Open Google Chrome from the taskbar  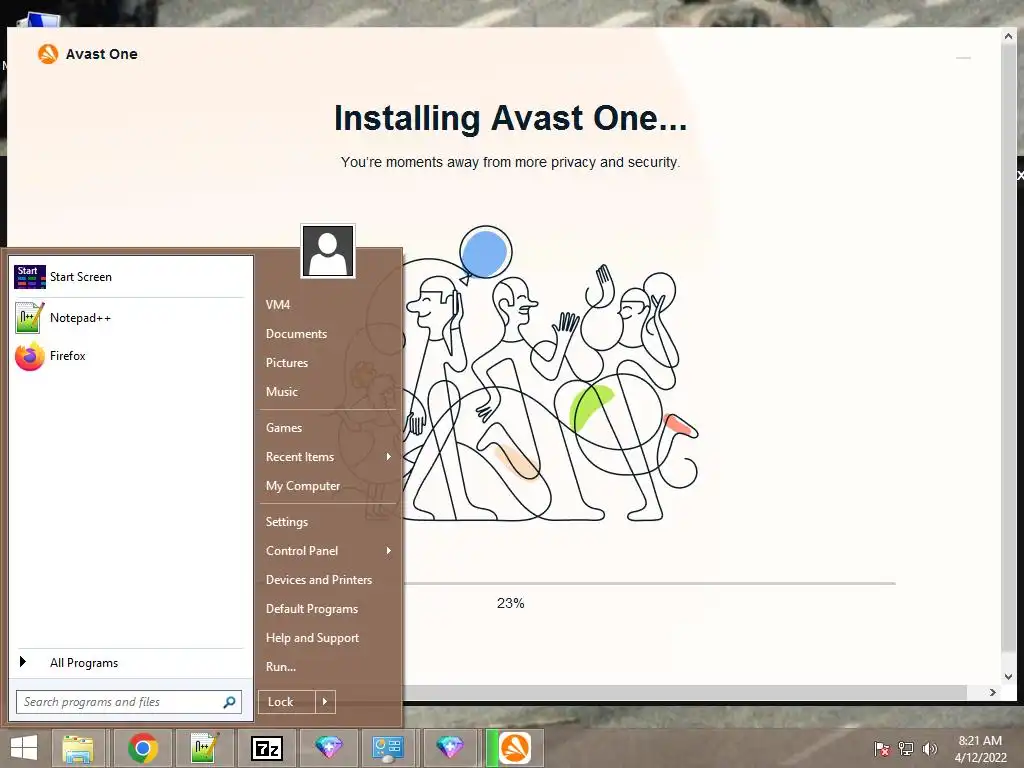[x=143, y=748]
